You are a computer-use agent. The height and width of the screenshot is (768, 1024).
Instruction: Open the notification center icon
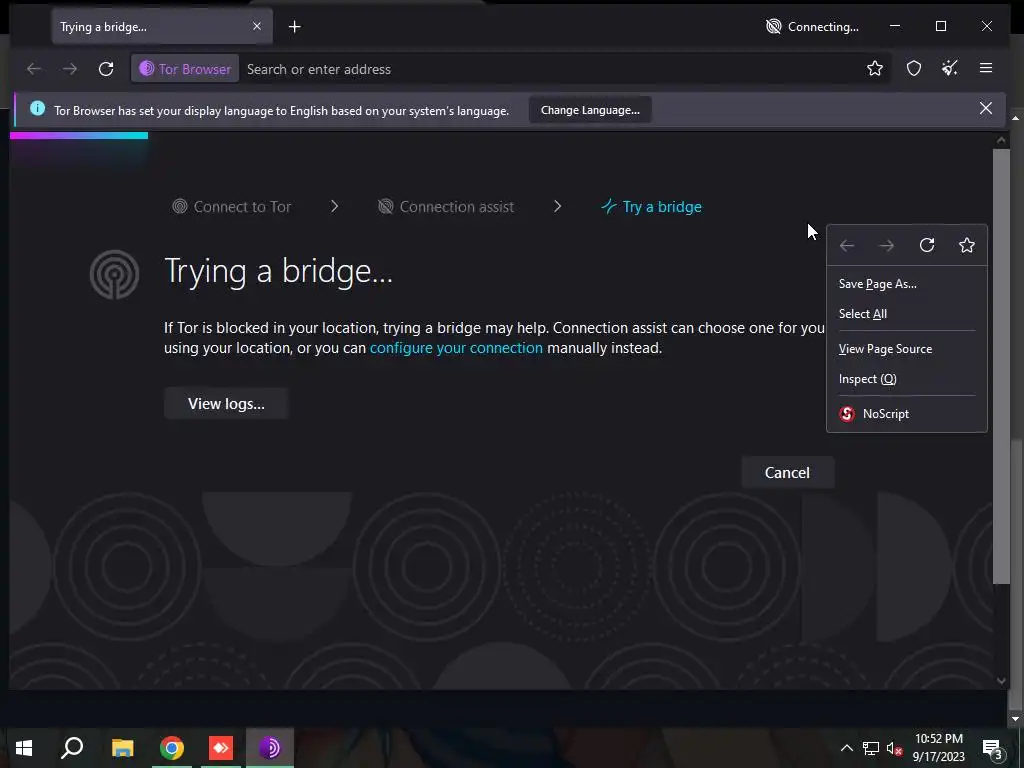(x=993, y=749)
